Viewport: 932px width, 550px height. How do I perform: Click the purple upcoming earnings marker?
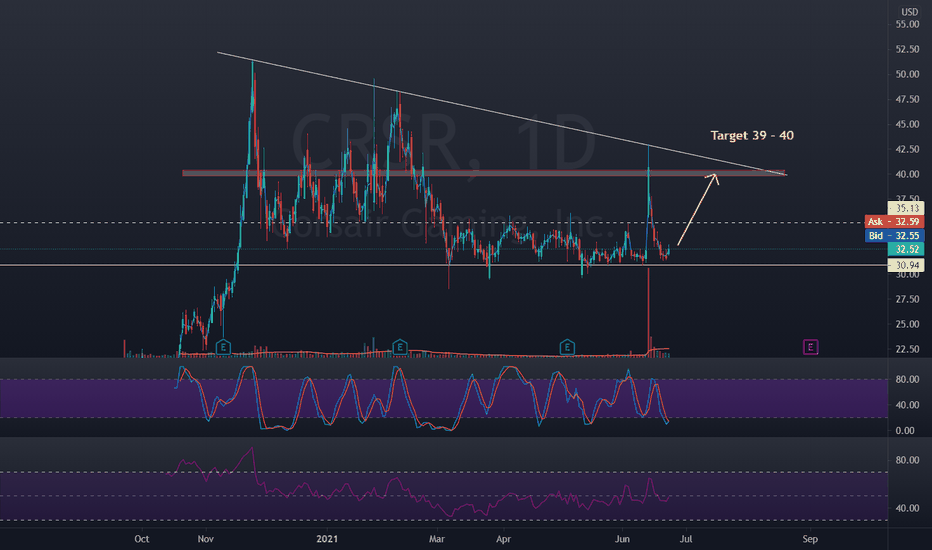pyautogui.click(x=811, y=347)
